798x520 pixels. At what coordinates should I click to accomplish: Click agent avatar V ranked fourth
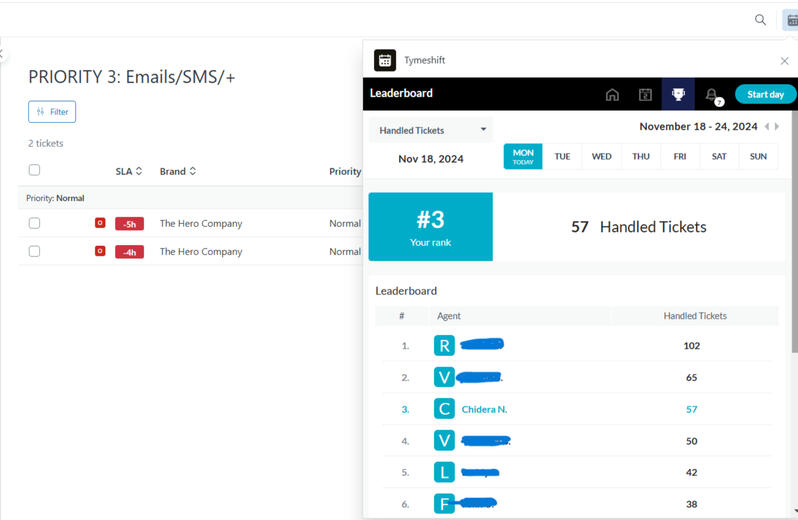coord(444,441)
